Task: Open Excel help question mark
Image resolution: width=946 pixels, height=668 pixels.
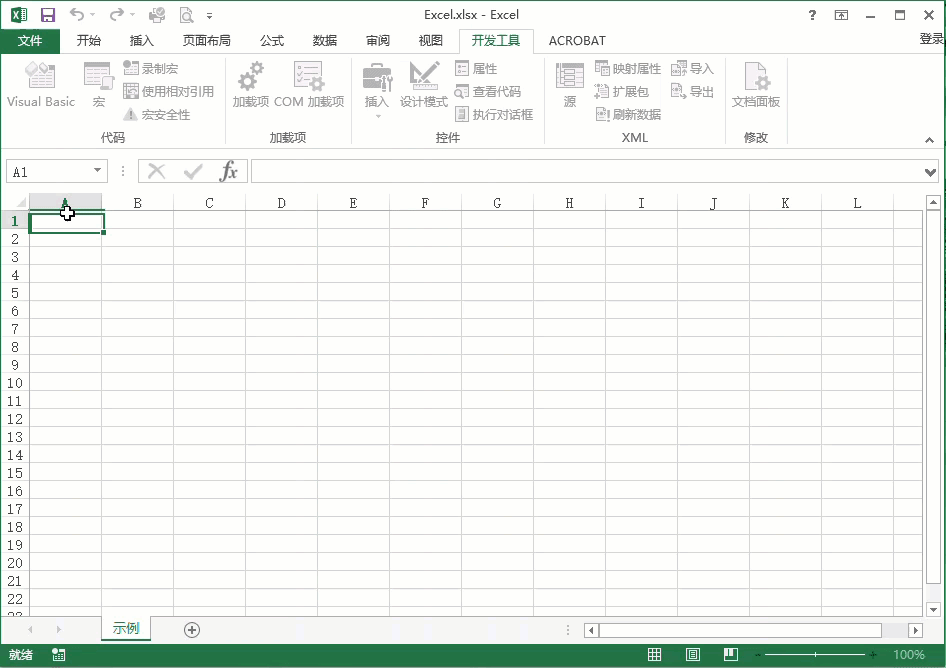Action: coord(812,15)
